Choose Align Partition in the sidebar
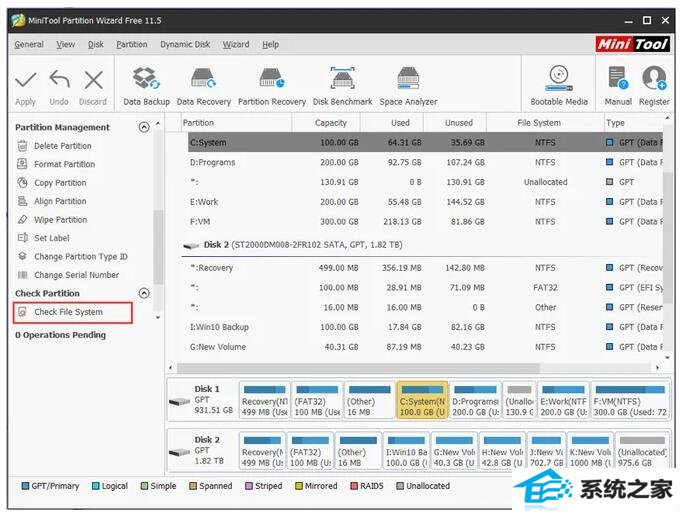This screenshot has width=681, height=516. coord(60,201)
